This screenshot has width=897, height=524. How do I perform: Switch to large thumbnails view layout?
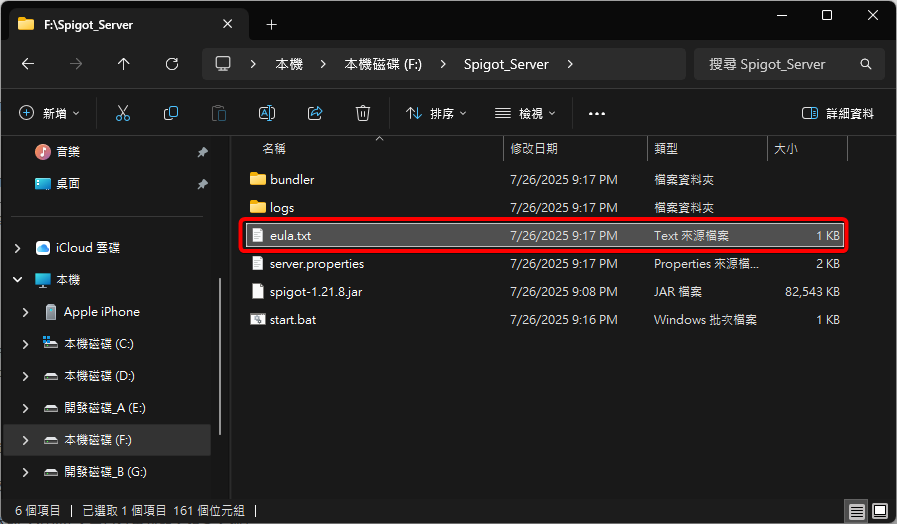click(x=880, y=511)
